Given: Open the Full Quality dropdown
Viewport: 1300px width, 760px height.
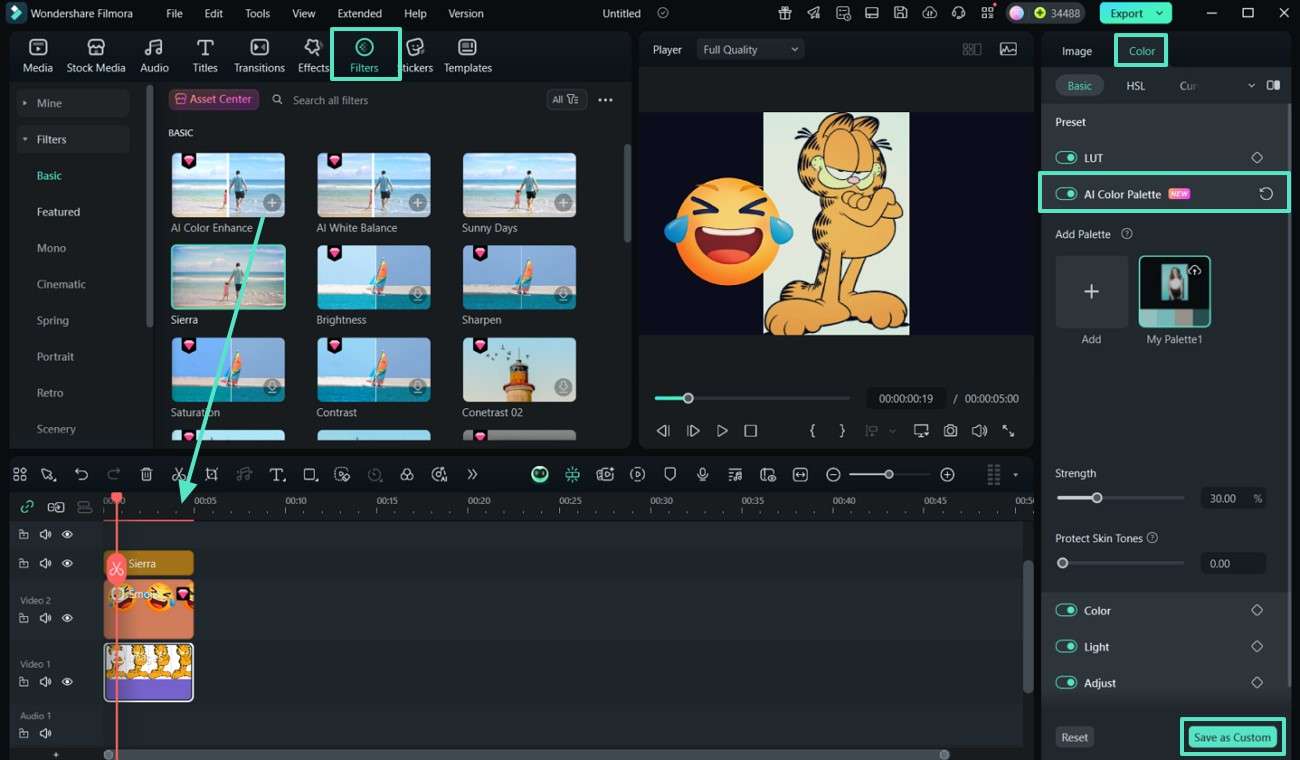Looking at the screenshot, I should [x=751, y=49].
